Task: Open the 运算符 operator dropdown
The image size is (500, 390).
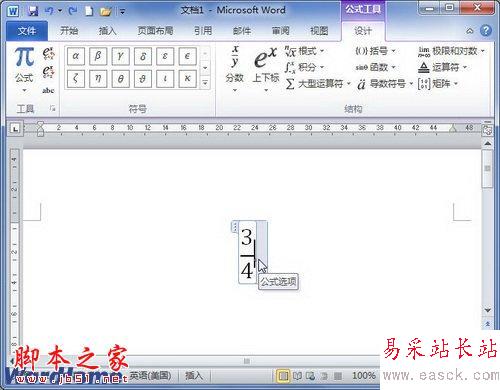Action: tap(442, 67)
